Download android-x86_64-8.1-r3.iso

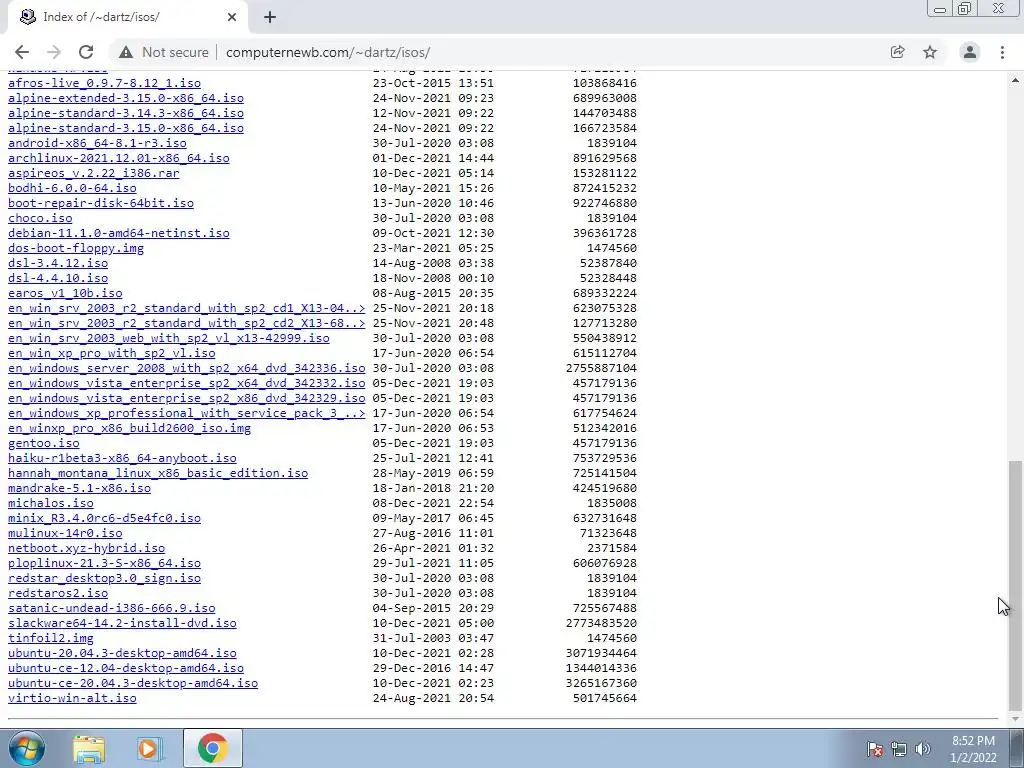(x=97, y=143)
